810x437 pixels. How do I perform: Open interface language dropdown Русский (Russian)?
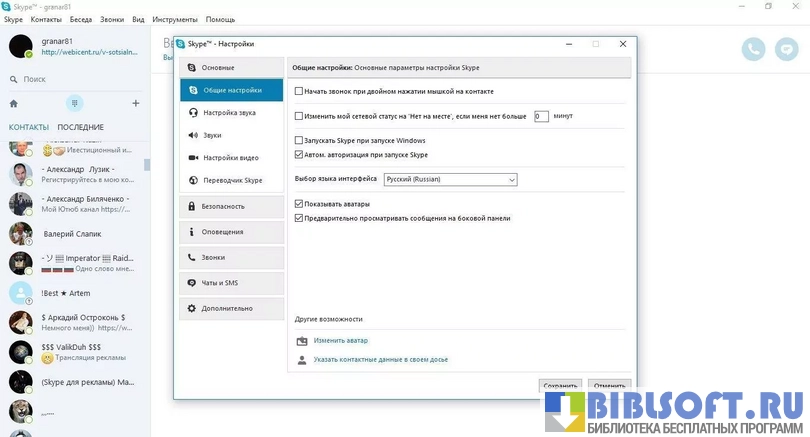[x=450, y=179]
